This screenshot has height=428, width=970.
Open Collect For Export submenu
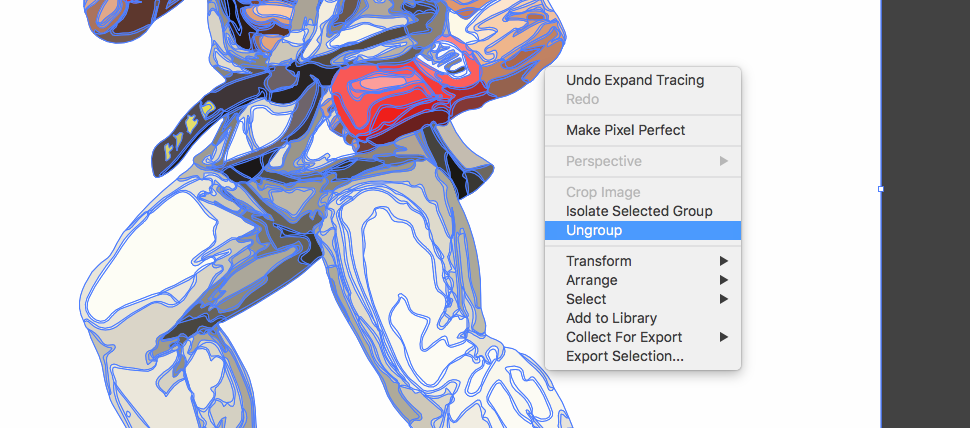642,338
